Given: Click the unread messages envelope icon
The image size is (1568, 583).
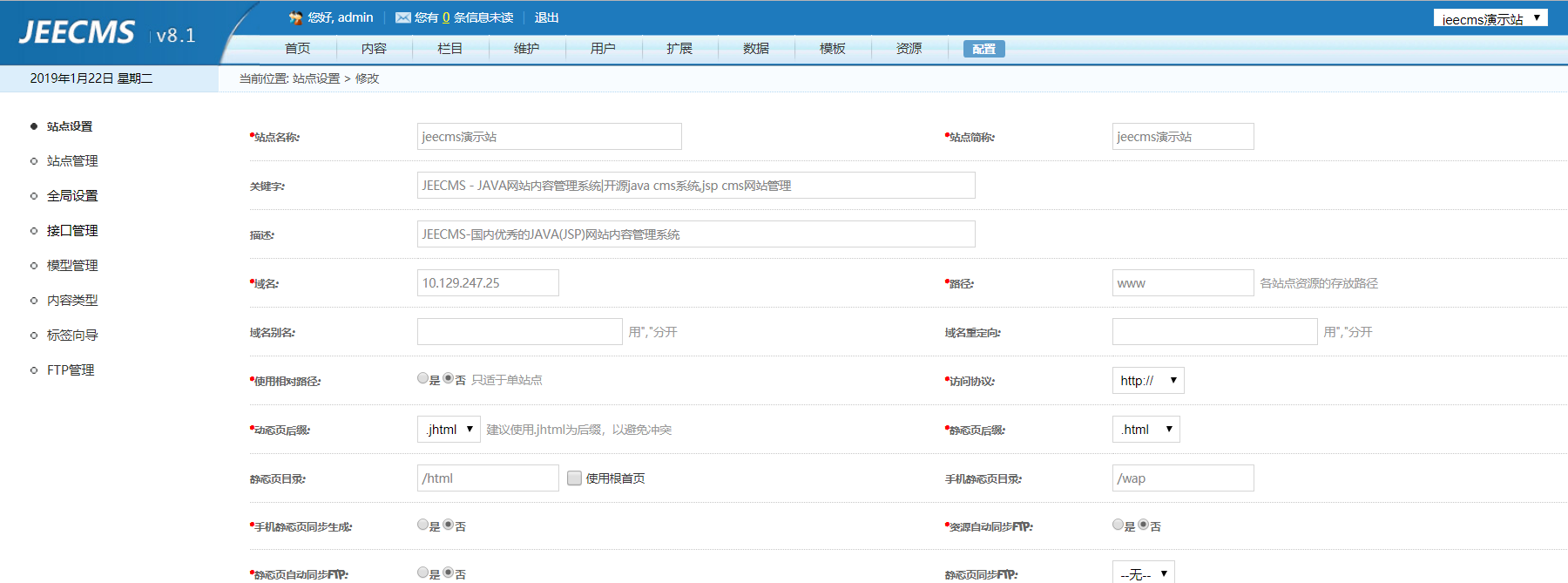Looking at the screenshot, I should 402,17.
